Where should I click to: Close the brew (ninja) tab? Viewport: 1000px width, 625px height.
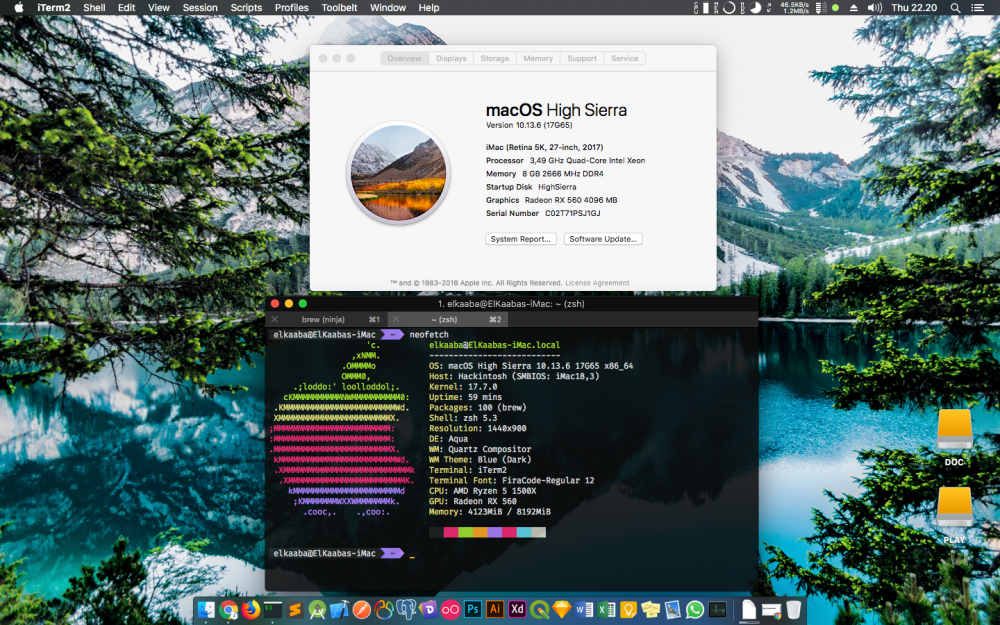click(x=275, y=319)
